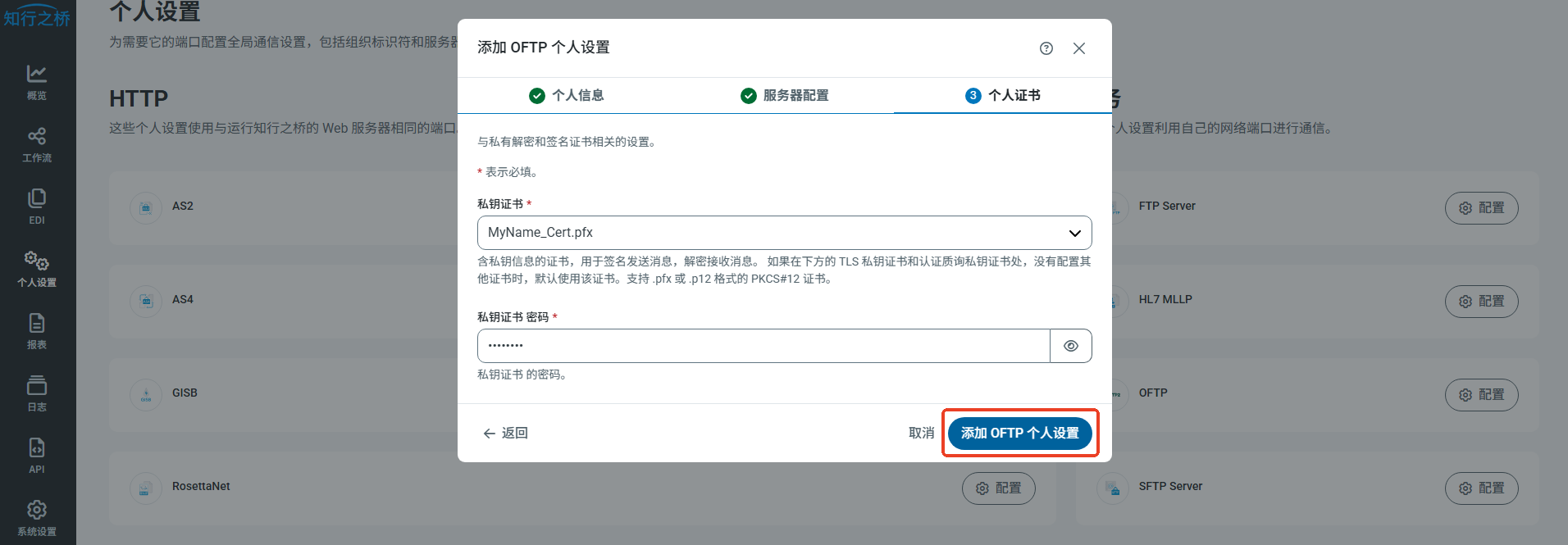Image resolution: width=1568 pixels, height=545 pixels.
Task: Open the 概览 overview sidebar icon
Action: (x=37, y=82)
